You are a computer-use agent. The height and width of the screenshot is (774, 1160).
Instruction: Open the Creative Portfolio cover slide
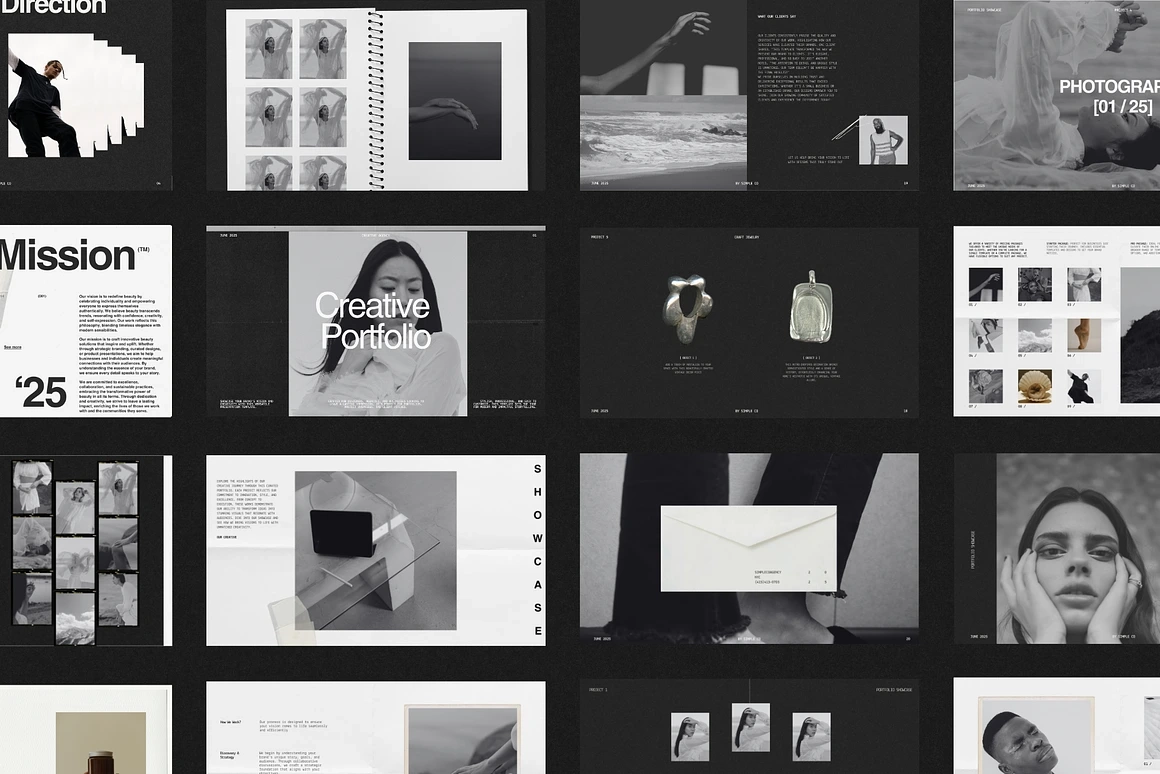coord(376,322)
